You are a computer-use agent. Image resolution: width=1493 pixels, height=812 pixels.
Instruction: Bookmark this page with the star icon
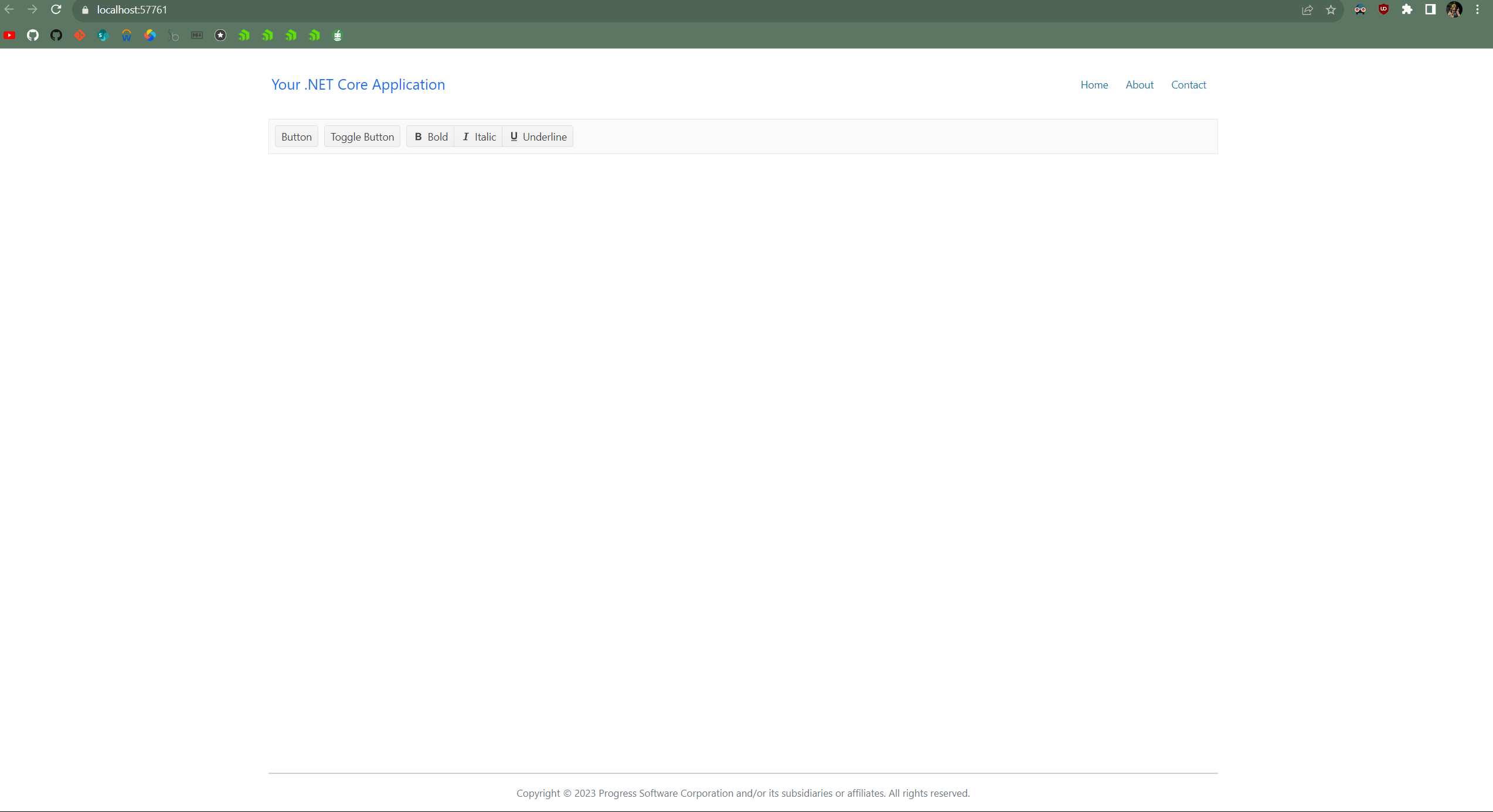pos(1331,10)
